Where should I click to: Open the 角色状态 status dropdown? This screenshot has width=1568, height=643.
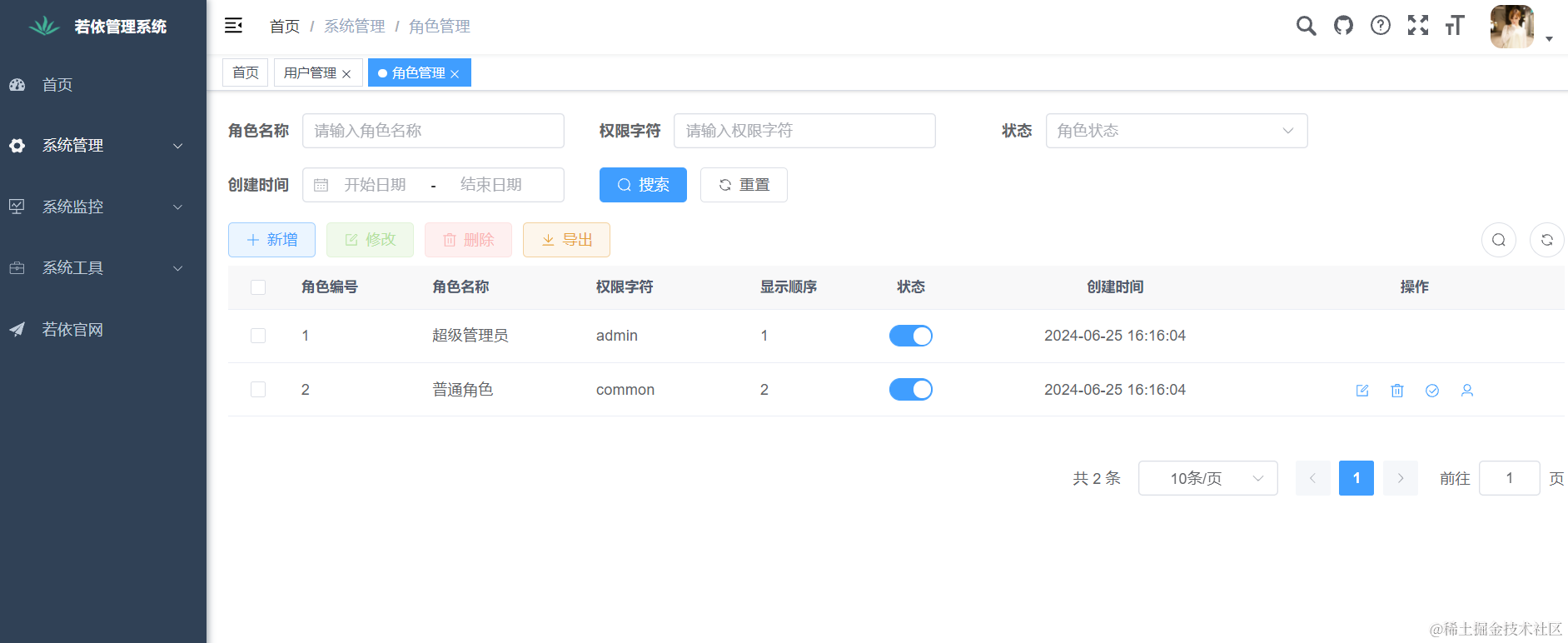[x=1176, y=131]
